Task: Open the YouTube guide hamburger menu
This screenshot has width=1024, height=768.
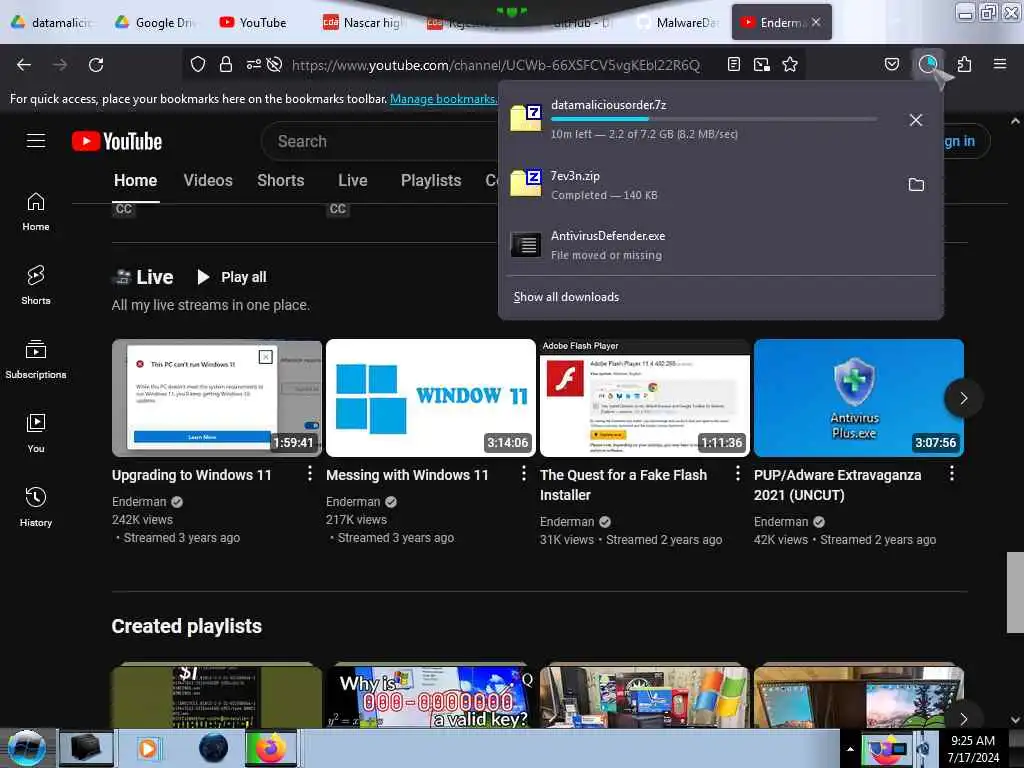Action: pos(36,140)
